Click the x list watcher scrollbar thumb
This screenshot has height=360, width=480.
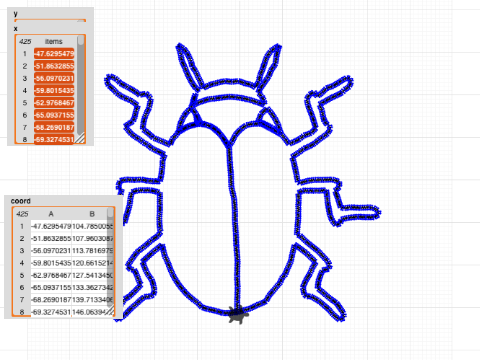coord(81,40)
